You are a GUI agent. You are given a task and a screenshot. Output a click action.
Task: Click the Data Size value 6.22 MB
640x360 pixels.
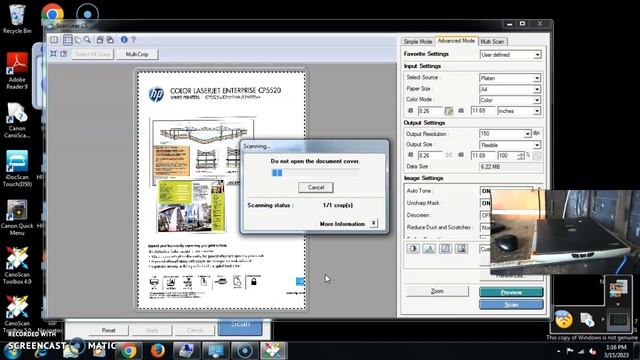click(511, 167)
